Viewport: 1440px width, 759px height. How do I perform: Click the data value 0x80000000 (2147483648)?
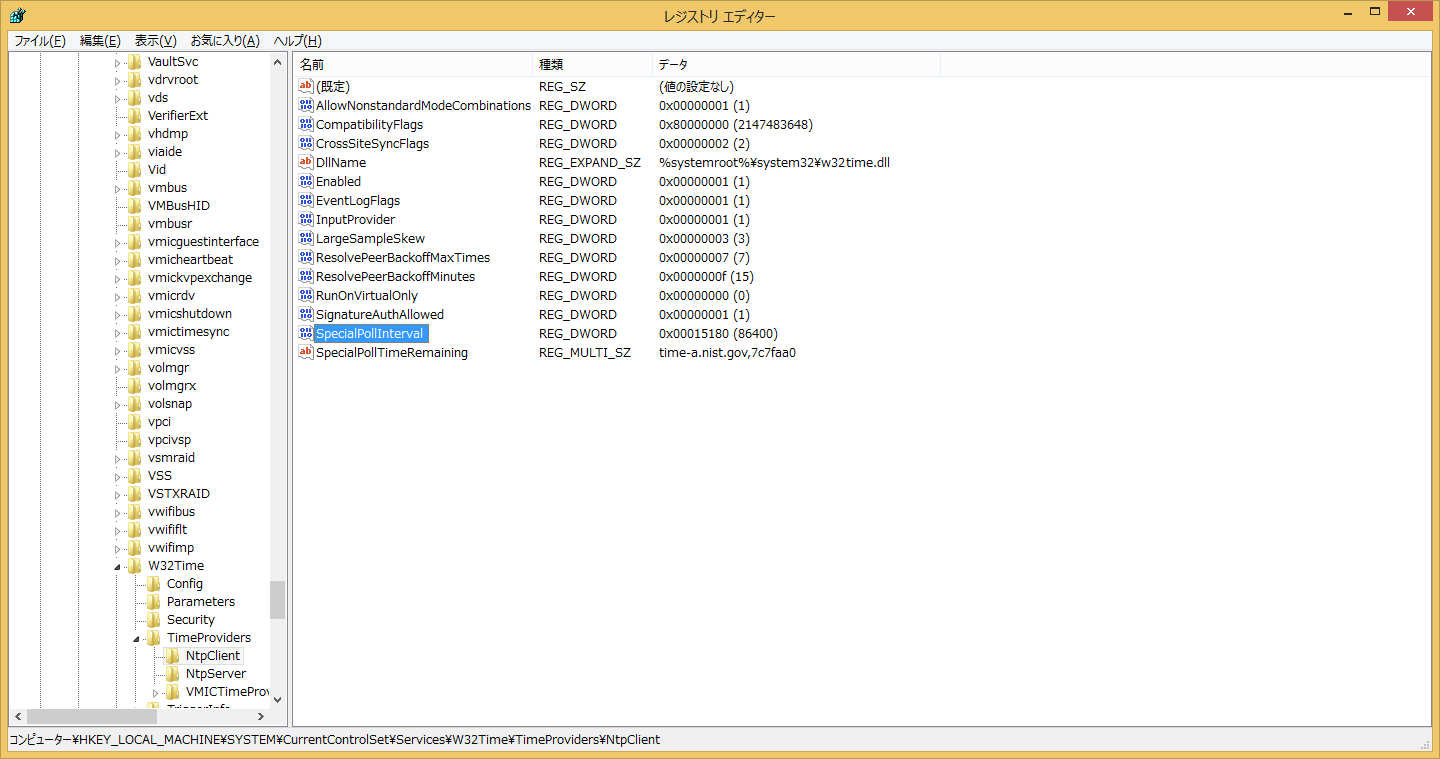[736, 124]
